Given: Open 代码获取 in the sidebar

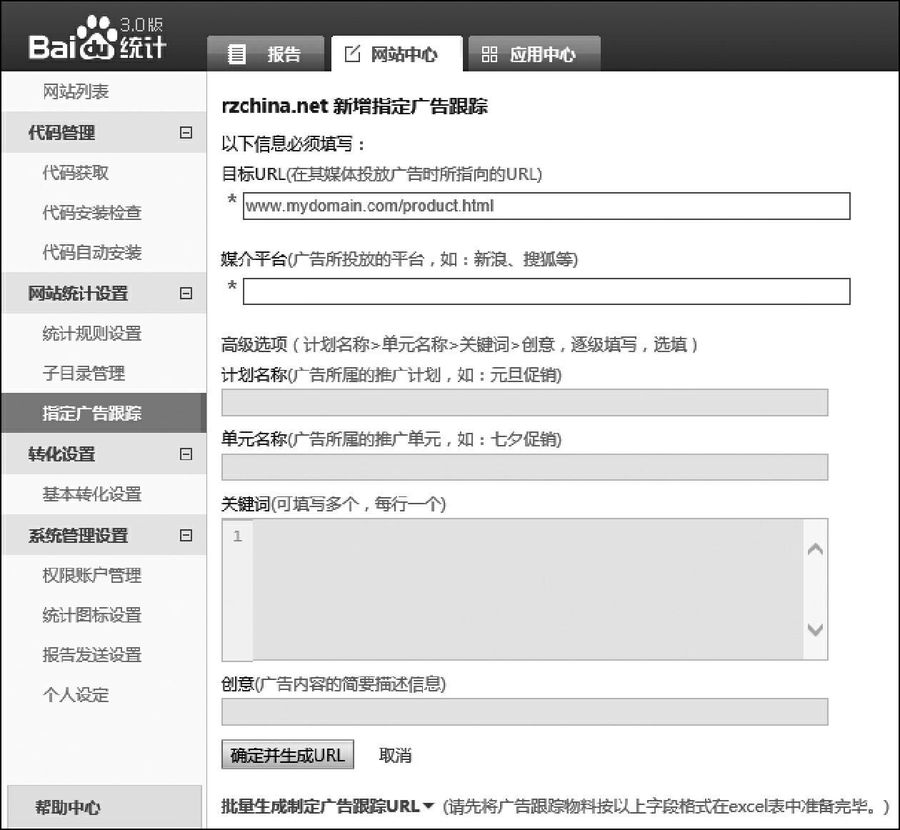Looking at the screenshot, I should (75, 172).
